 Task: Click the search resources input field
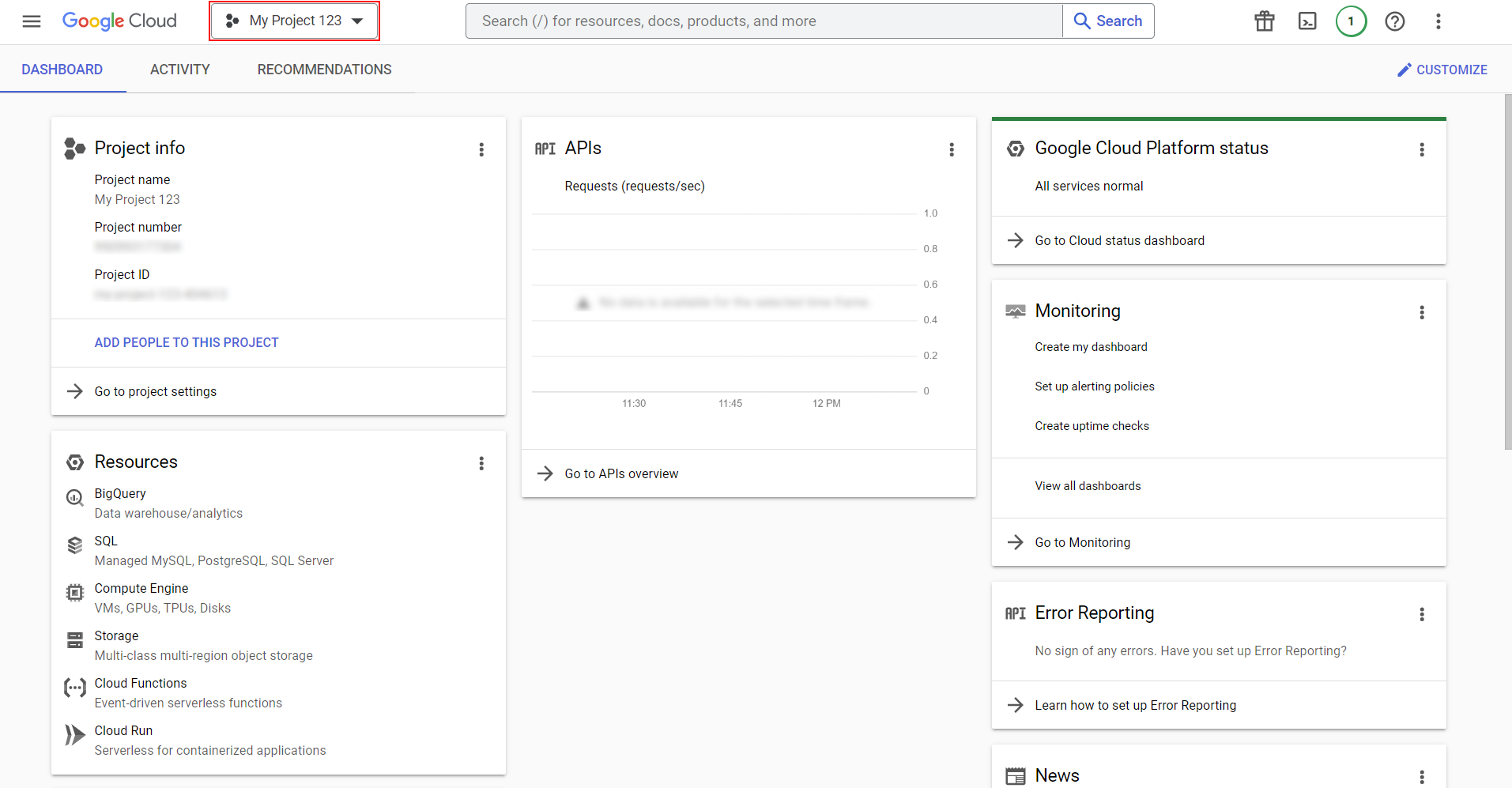764,21
